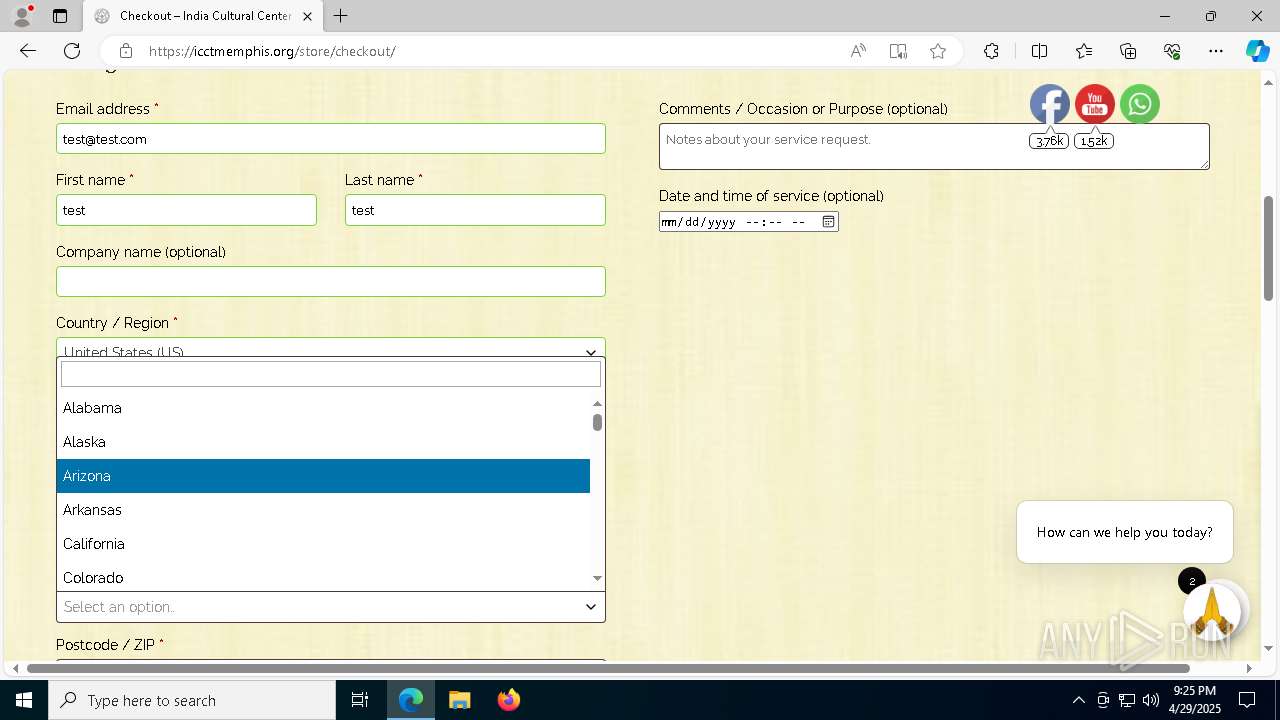1280x720 pixels.
Task: Open volume control in tray
Action: [1151, 700]
